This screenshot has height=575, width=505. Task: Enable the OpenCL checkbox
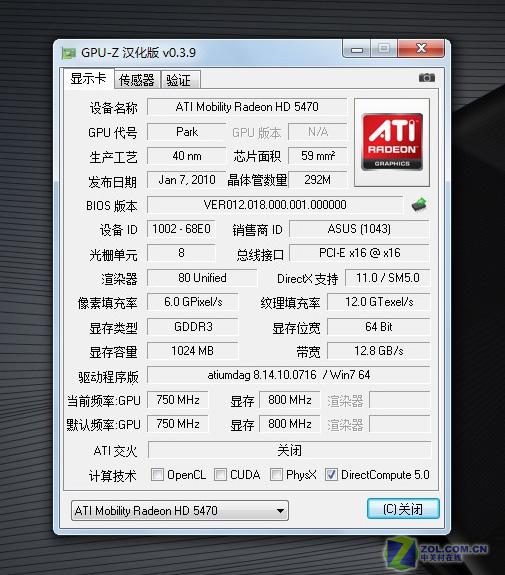click(x=157, y=474)
